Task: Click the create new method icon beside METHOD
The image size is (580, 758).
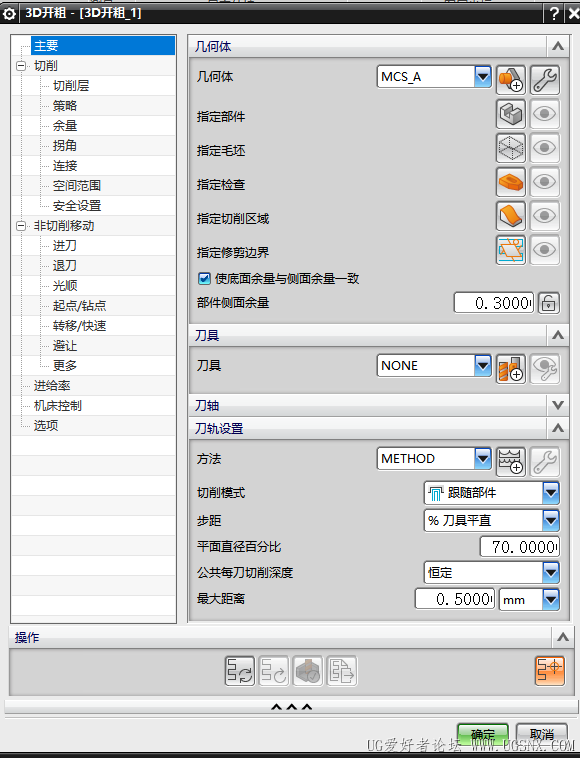Action: pyautogui.click(x=511, y=461)
